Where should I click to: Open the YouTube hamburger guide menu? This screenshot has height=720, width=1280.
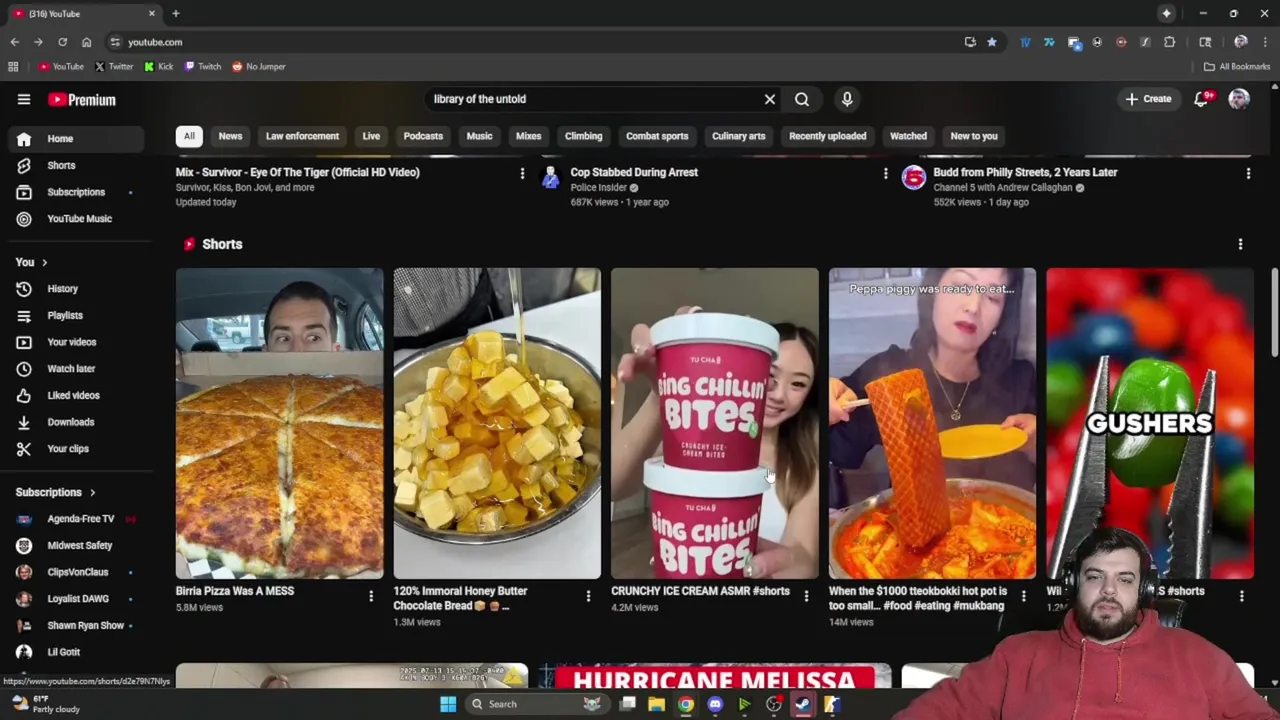(24, 99)
